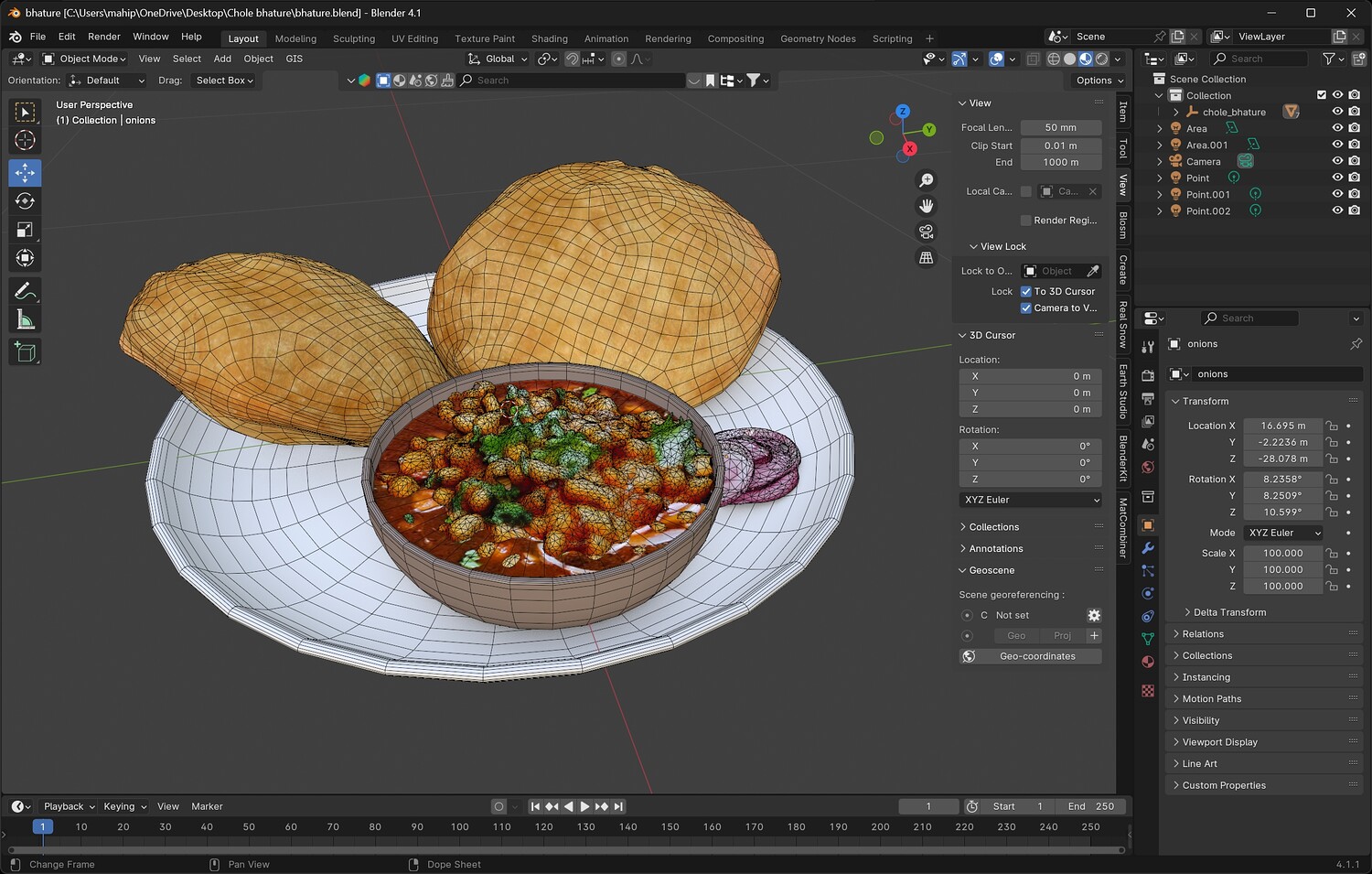Viewport: 1372px width, 874px height.
Task: Click the object eyedropper in View Lock
Action: (x=1093, y=271)
